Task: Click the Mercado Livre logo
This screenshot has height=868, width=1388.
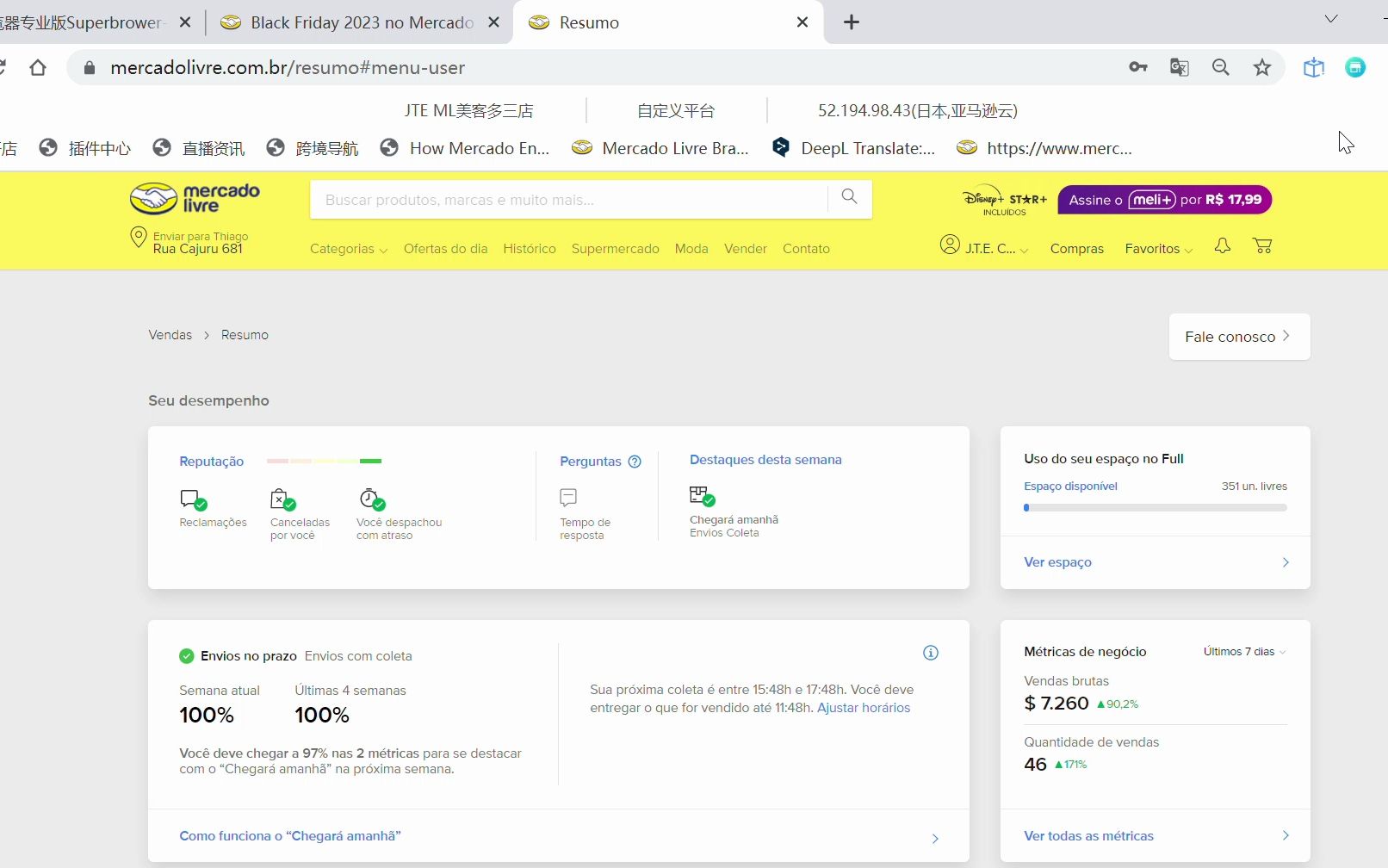Action: tap(195, 198)
